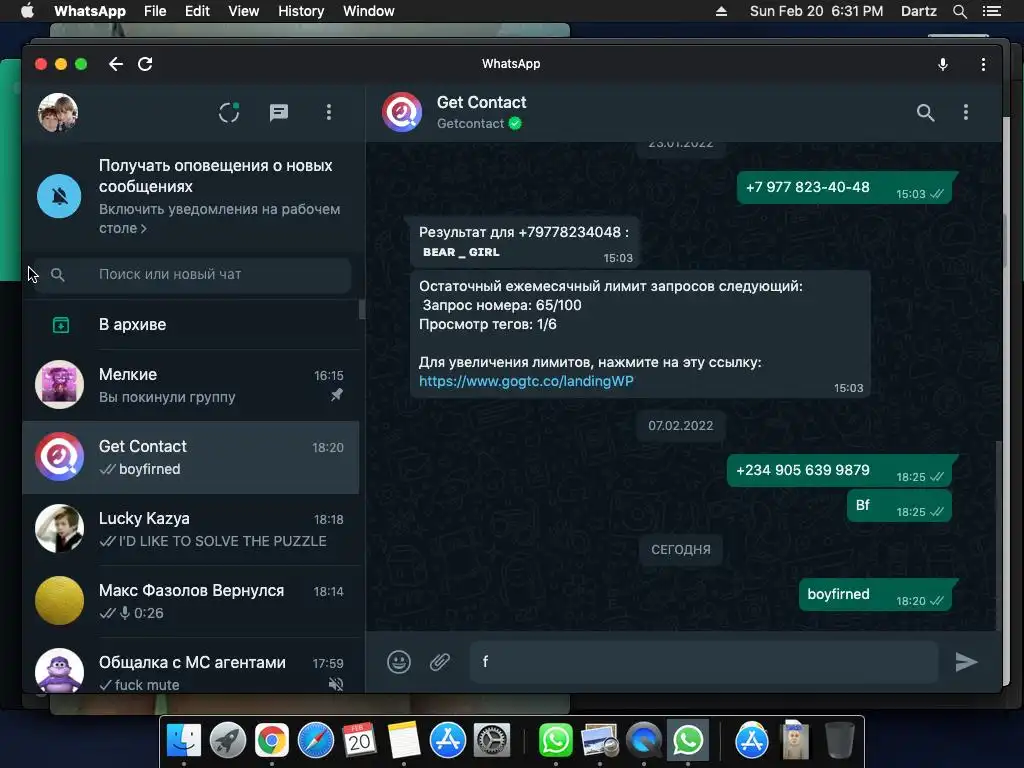Open Launchpad from the Dock
This screenshot has width=1024, height=768.
tap(228, 741)
